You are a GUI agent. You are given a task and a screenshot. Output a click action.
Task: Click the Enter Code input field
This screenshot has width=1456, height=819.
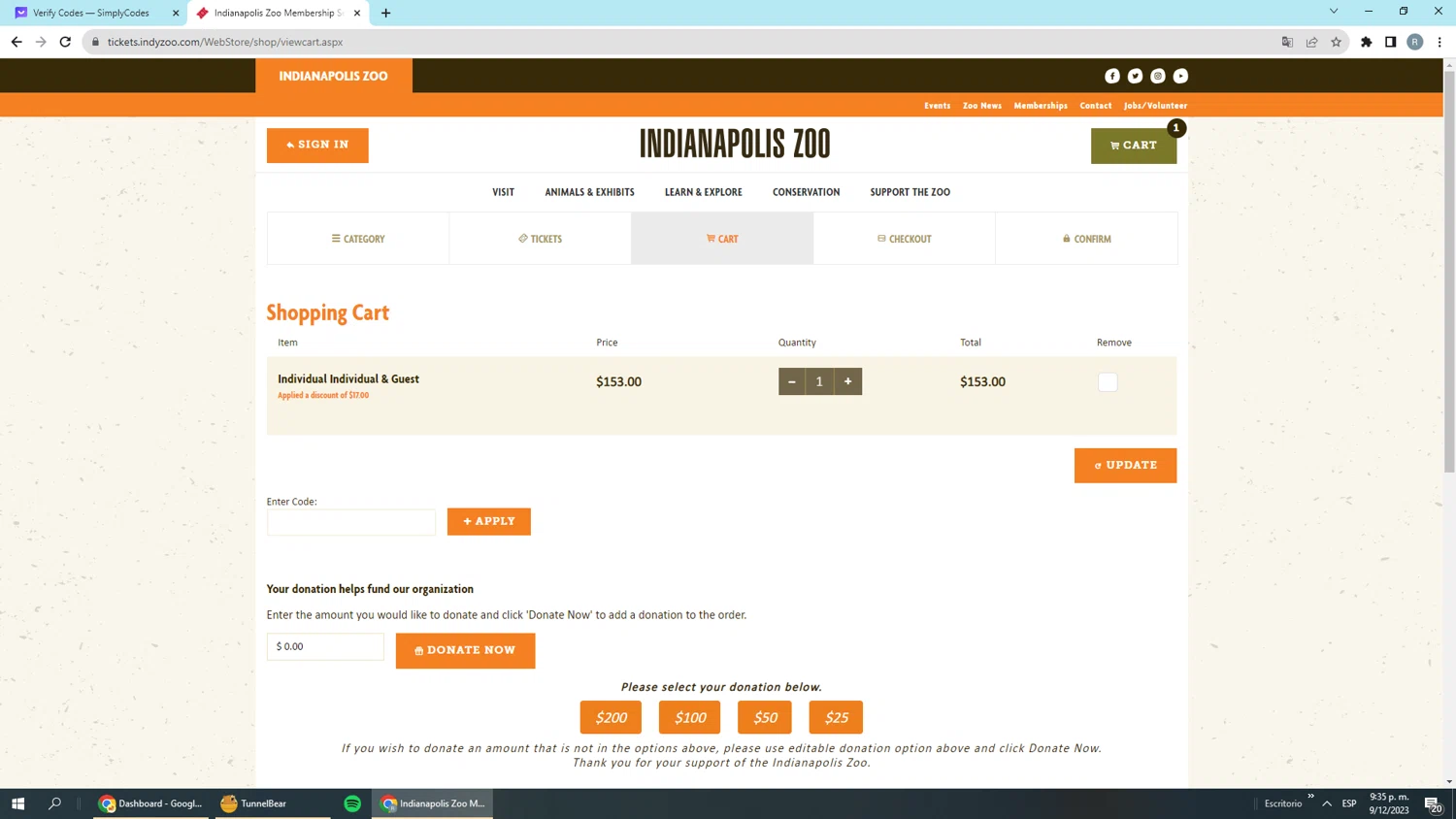tap(351, 522)
